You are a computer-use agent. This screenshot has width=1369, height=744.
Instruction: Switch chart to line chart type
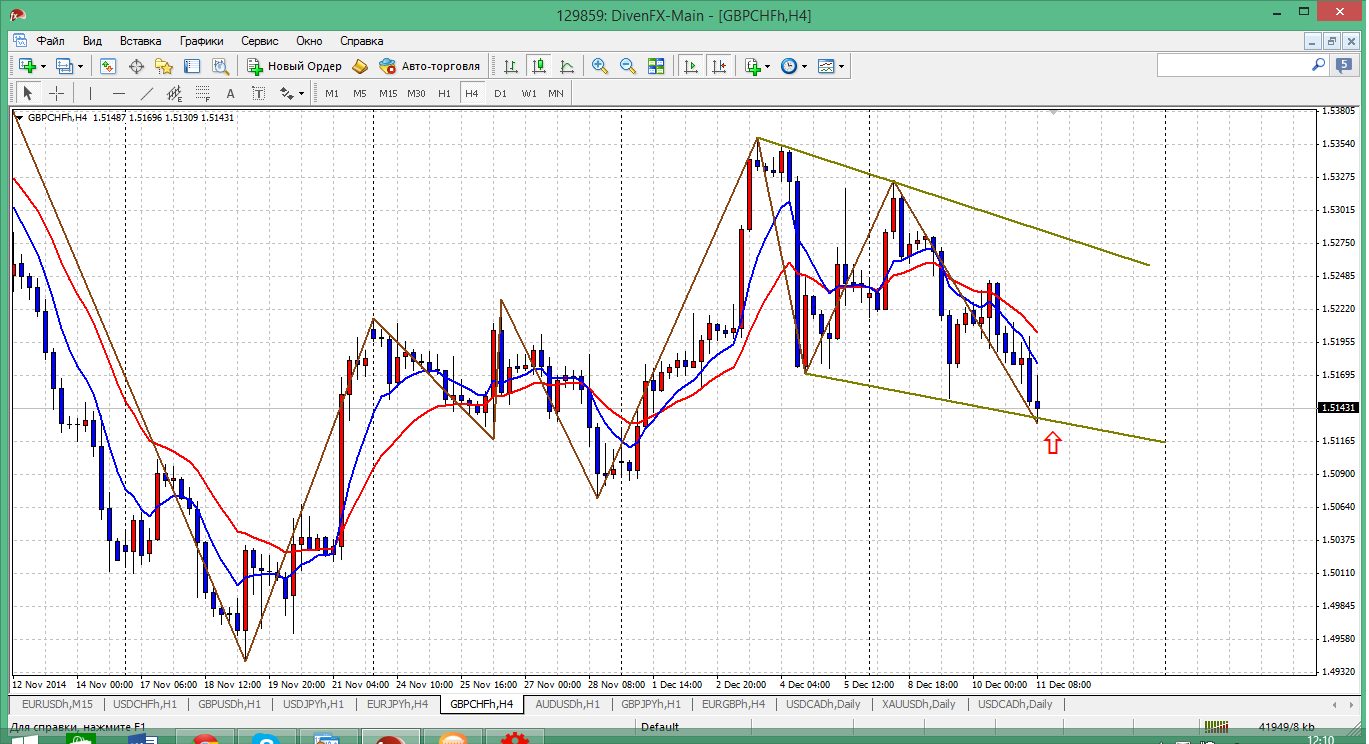click(567, 66)
